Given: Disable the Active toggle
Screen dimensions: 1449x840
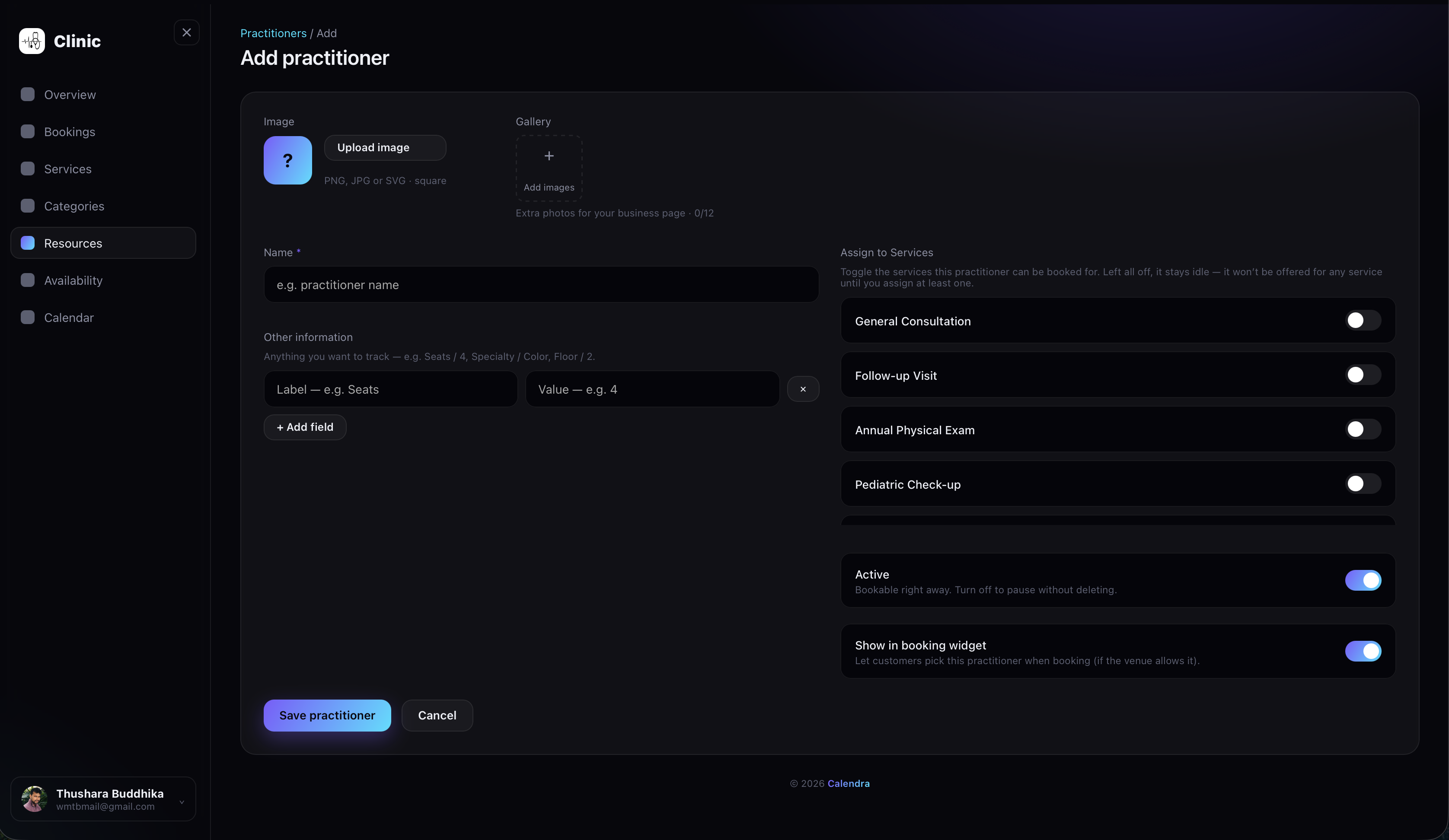Looking at the screenshot, I should coord(1363,581).
